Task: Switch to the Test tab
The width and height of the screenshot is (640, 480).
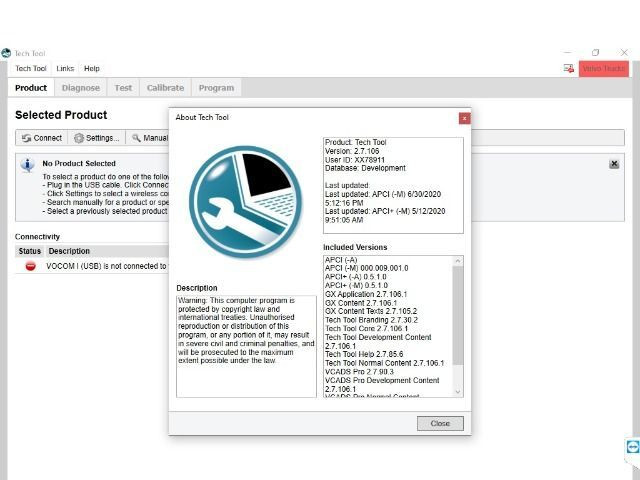Action: point(123,88)
